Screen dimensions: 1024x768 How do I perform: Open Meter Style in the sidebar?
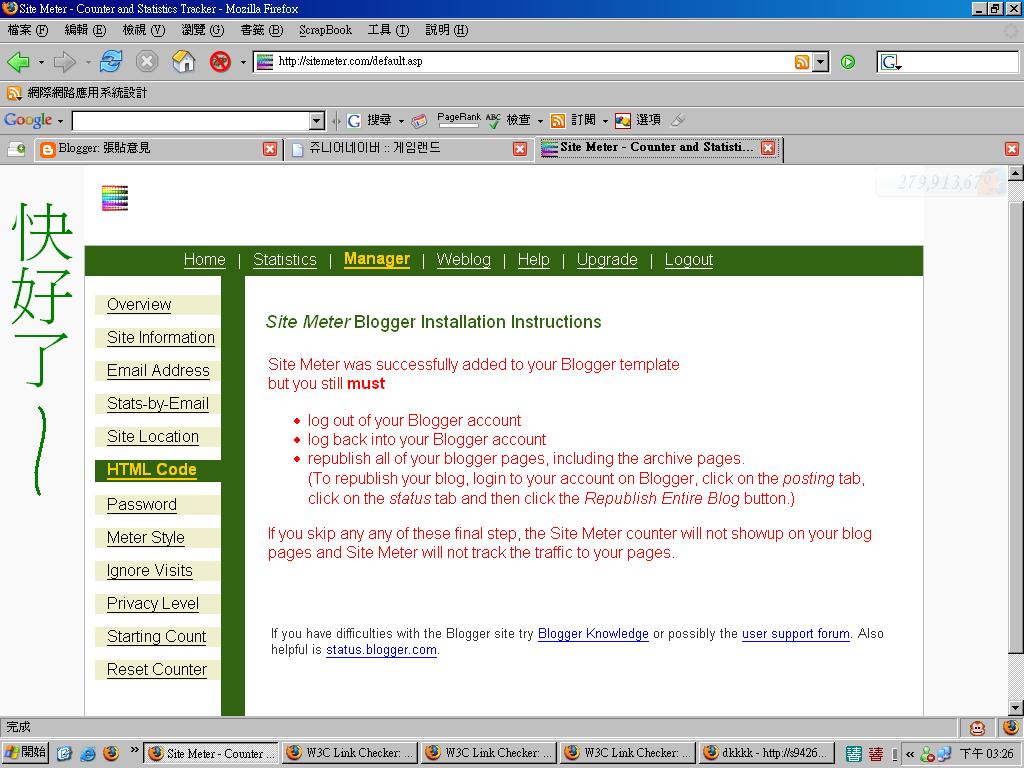click(x=146, y=537)
